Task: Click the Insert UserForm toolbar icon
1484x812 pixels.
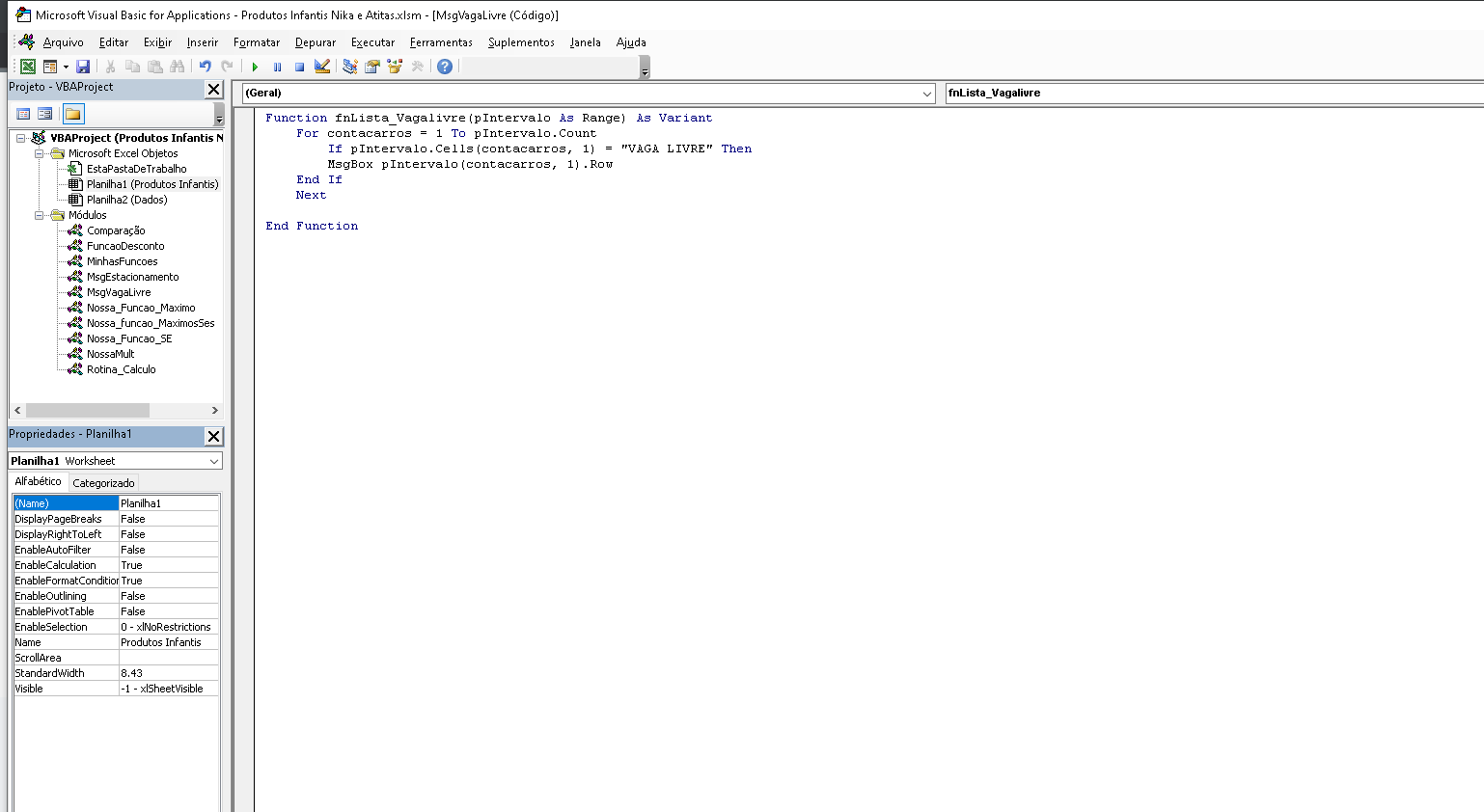Action: tap(50, 67)
